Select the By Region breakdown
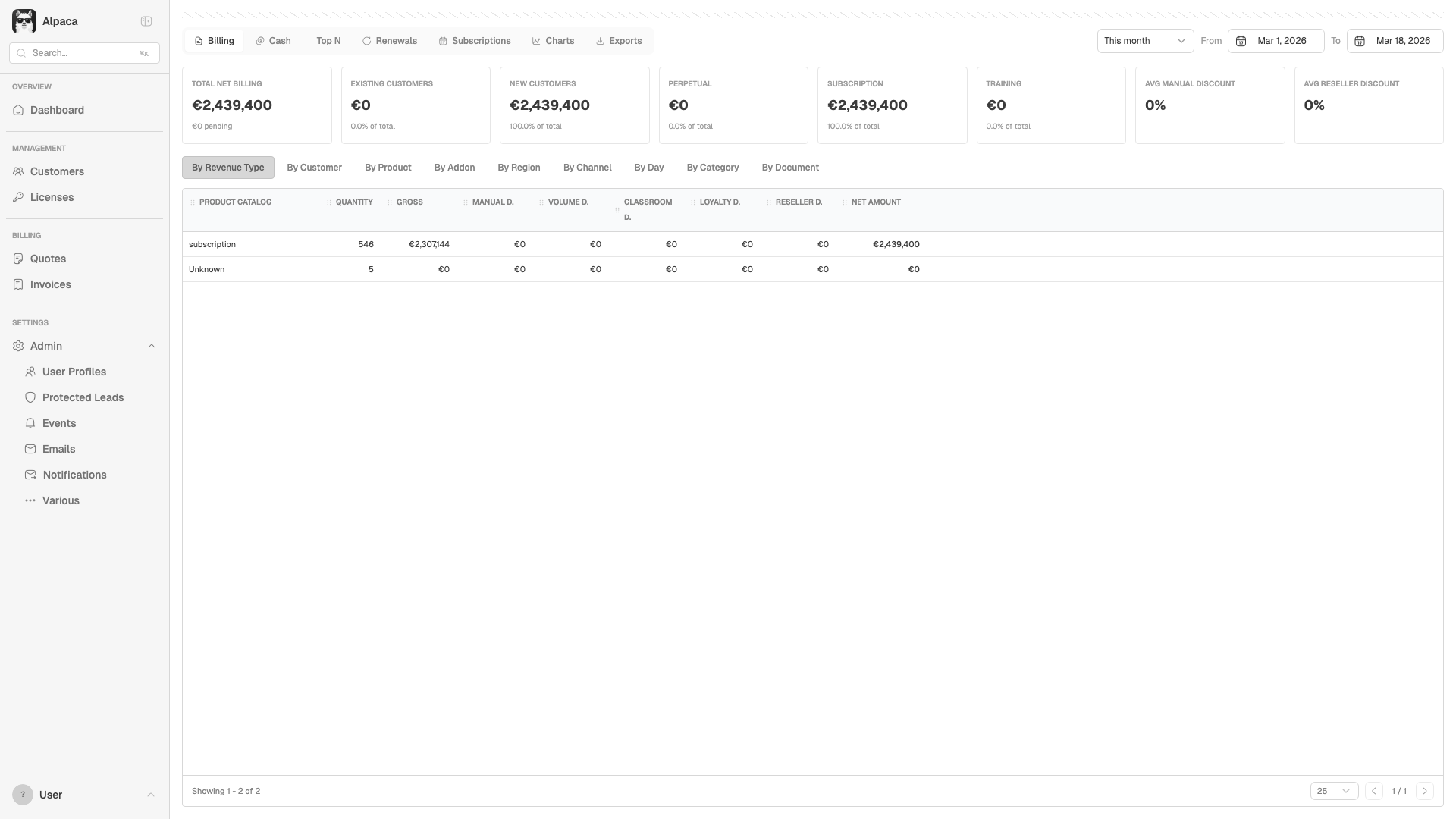The image size is (1456, 819). pyautogui.click(x=519, y=168)
